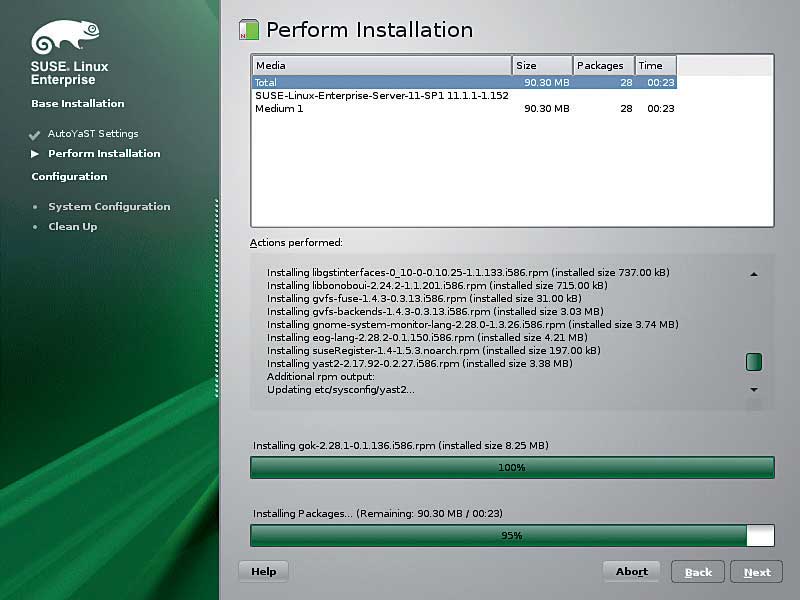800x600 pixels.
Task: Click the 95% overall progress bar
Action: (x=512, y=535)
